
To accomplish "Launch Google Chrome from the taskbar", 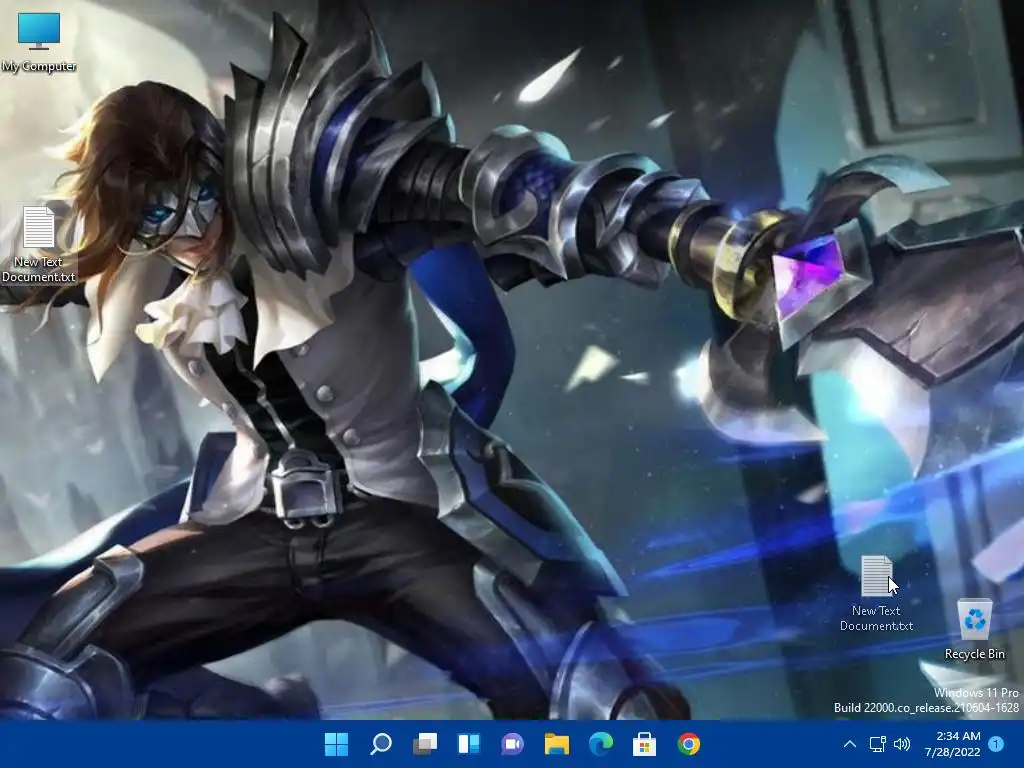I will (688, 744).
